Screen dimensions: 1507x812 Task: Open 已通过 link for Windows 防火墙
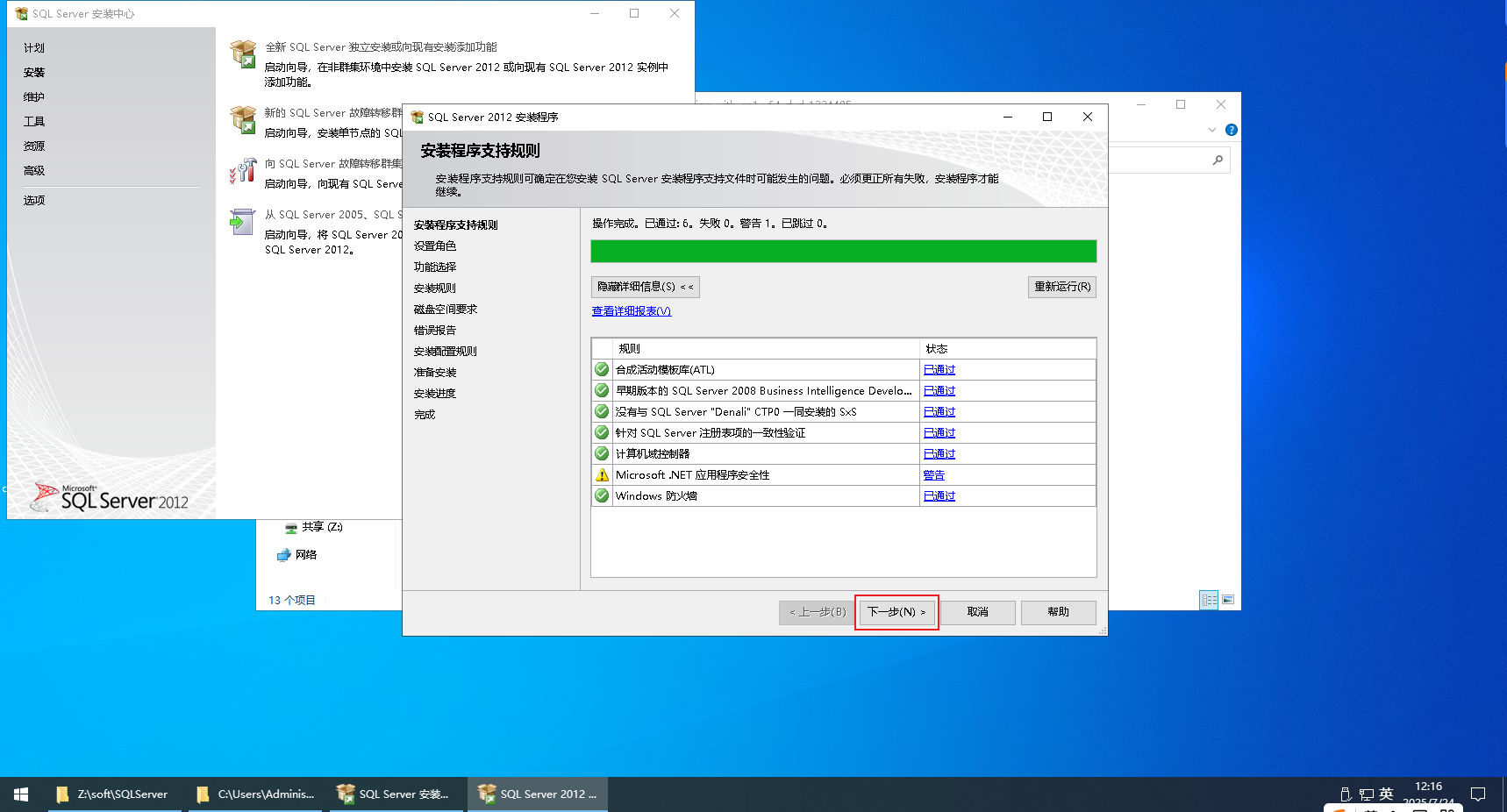(939, 496)
